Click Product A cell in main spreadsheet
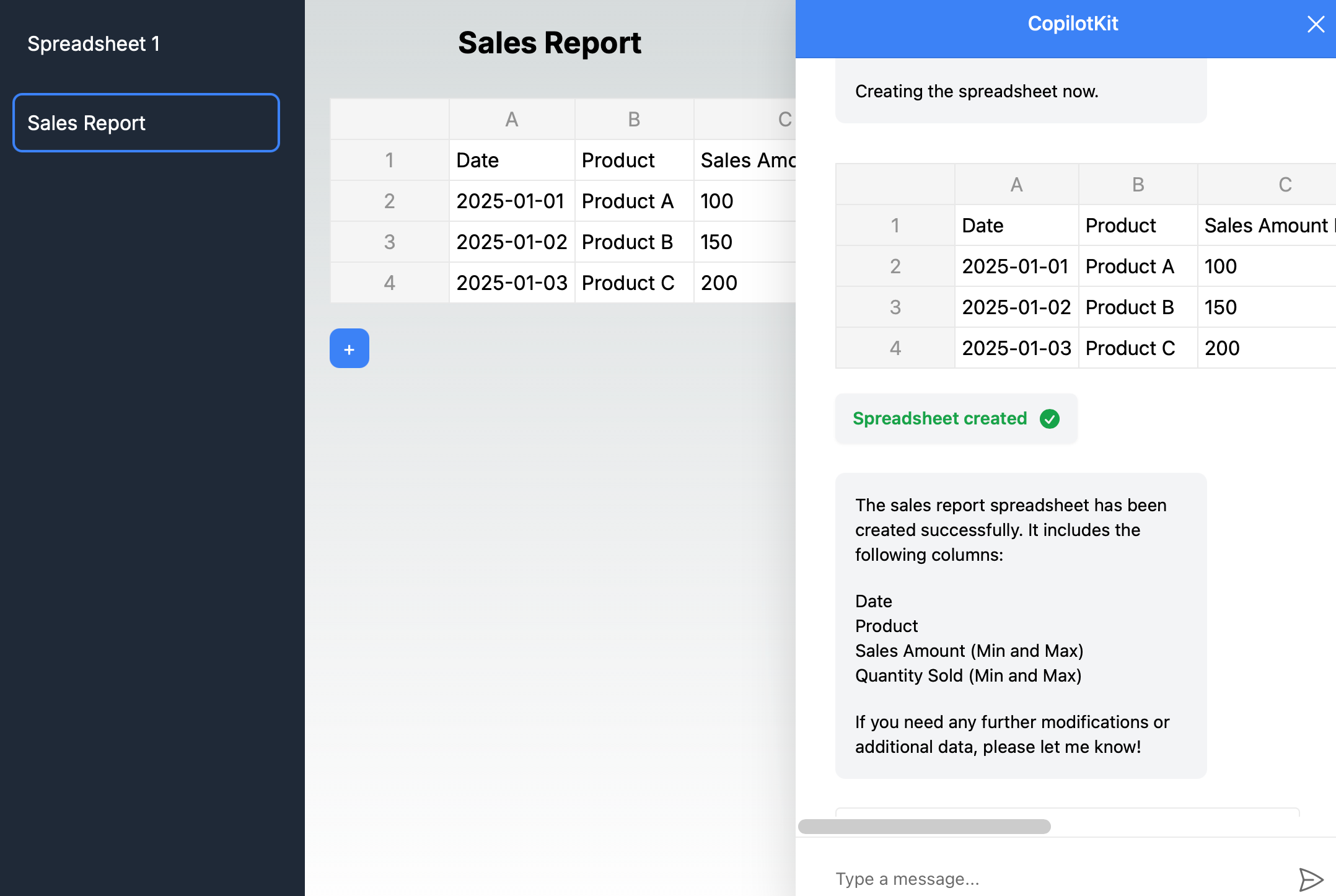The width and height of the screenshot is (1336, 896). pos(634,201)
